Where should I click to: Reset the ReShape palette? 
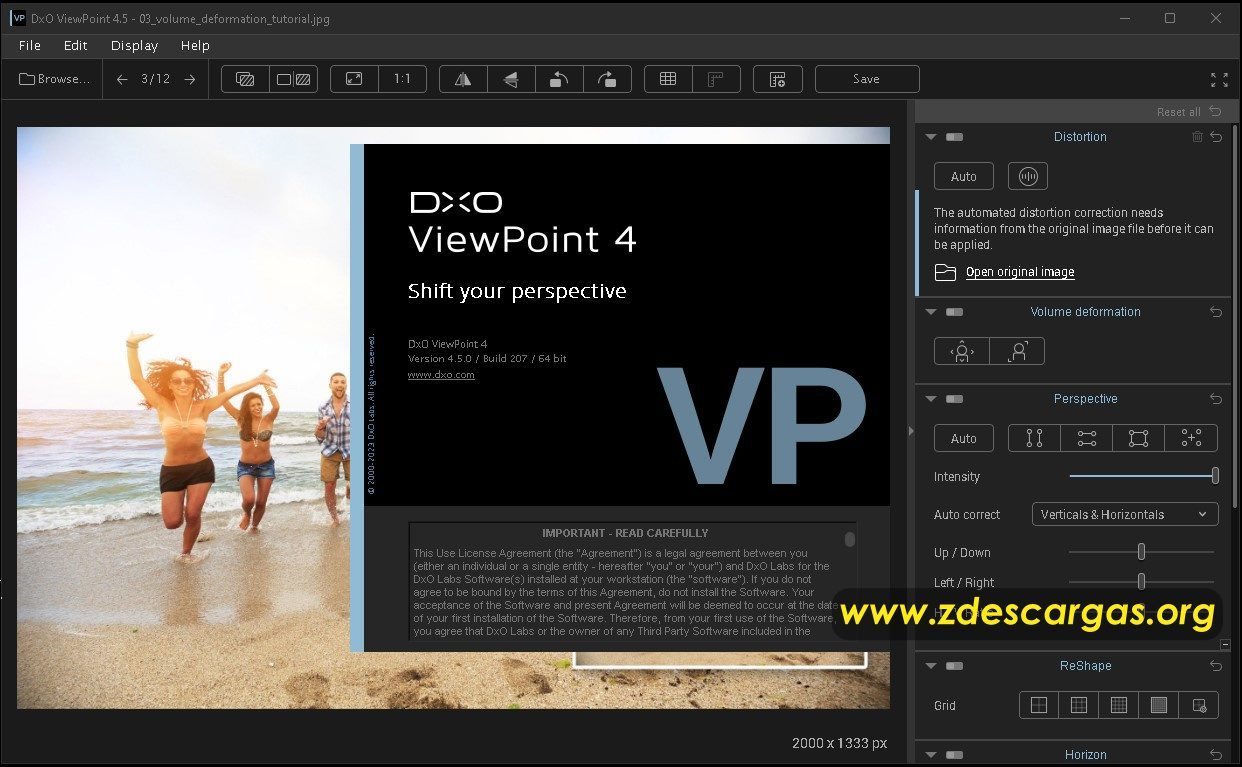(x=1216, y=666)
